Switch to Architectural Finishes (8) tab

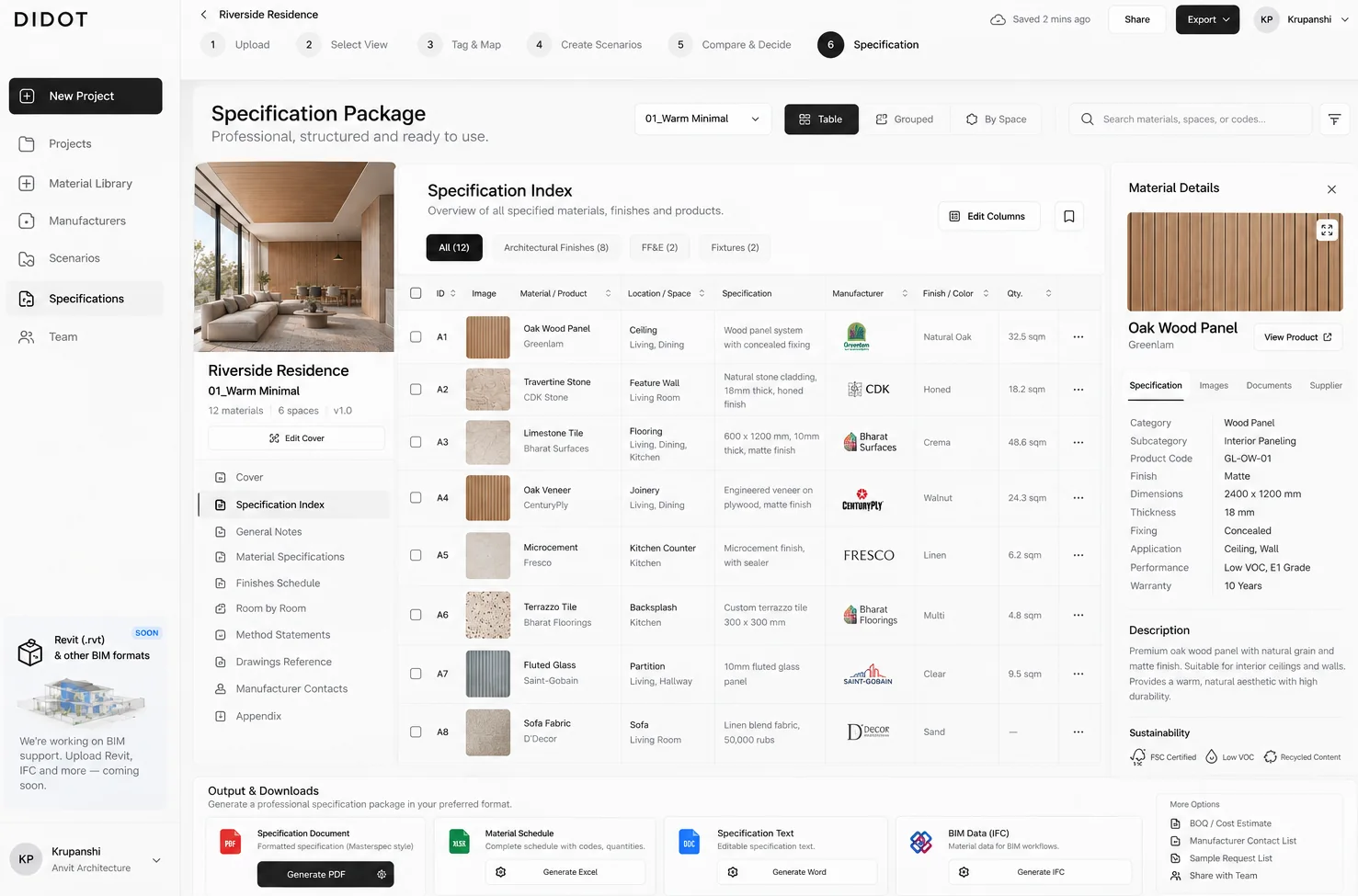click(556, 247)
